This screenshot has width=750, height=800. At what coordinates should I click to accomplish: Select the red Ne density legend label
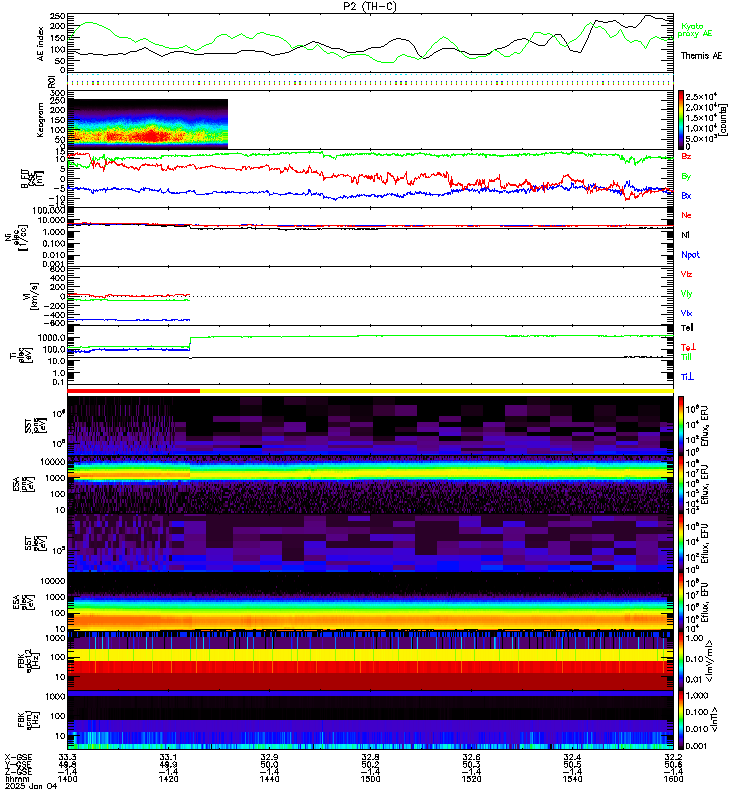[686, 215]
